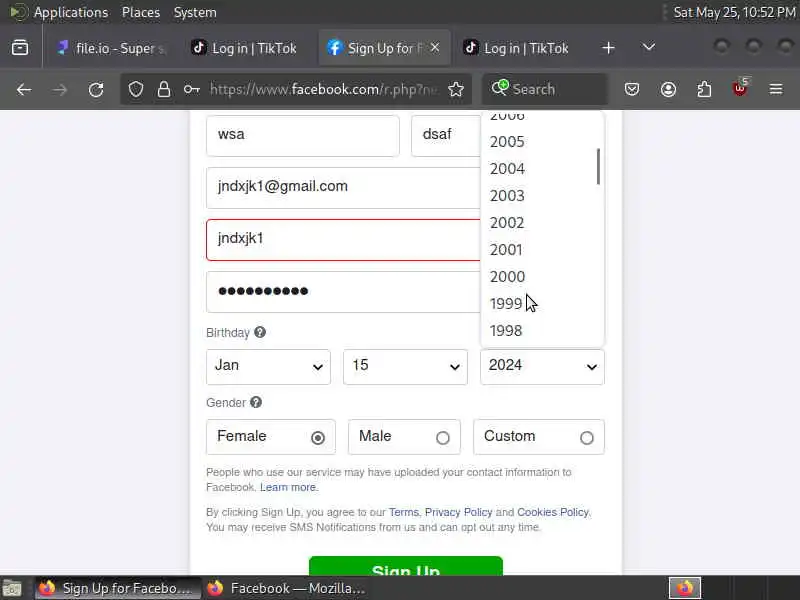The image size is (800, 600).
Task: Click the show desktop icon in the bottom panel
Action: pyautogui.click(x=11, y=588)
